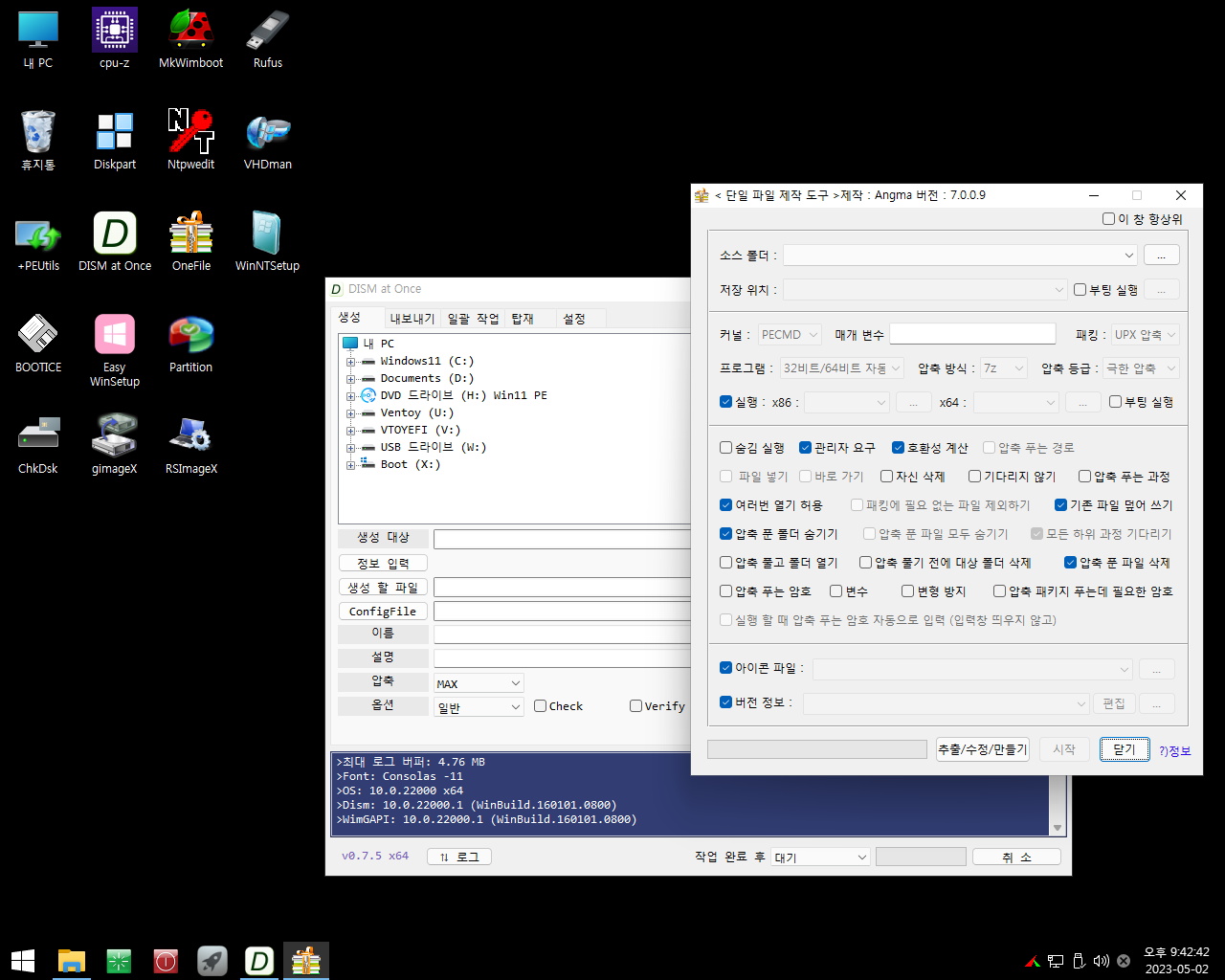Toggle the 숨김 실행 checkbox

point(726,448)
